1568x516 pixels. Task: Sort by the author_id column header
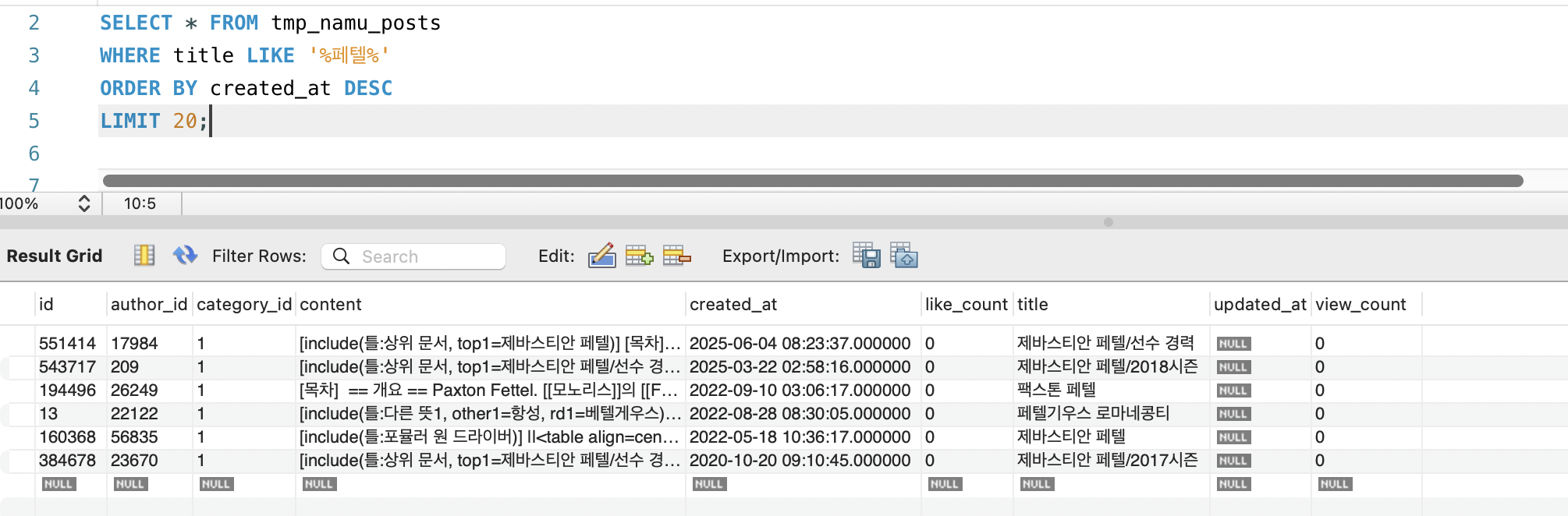149,305
